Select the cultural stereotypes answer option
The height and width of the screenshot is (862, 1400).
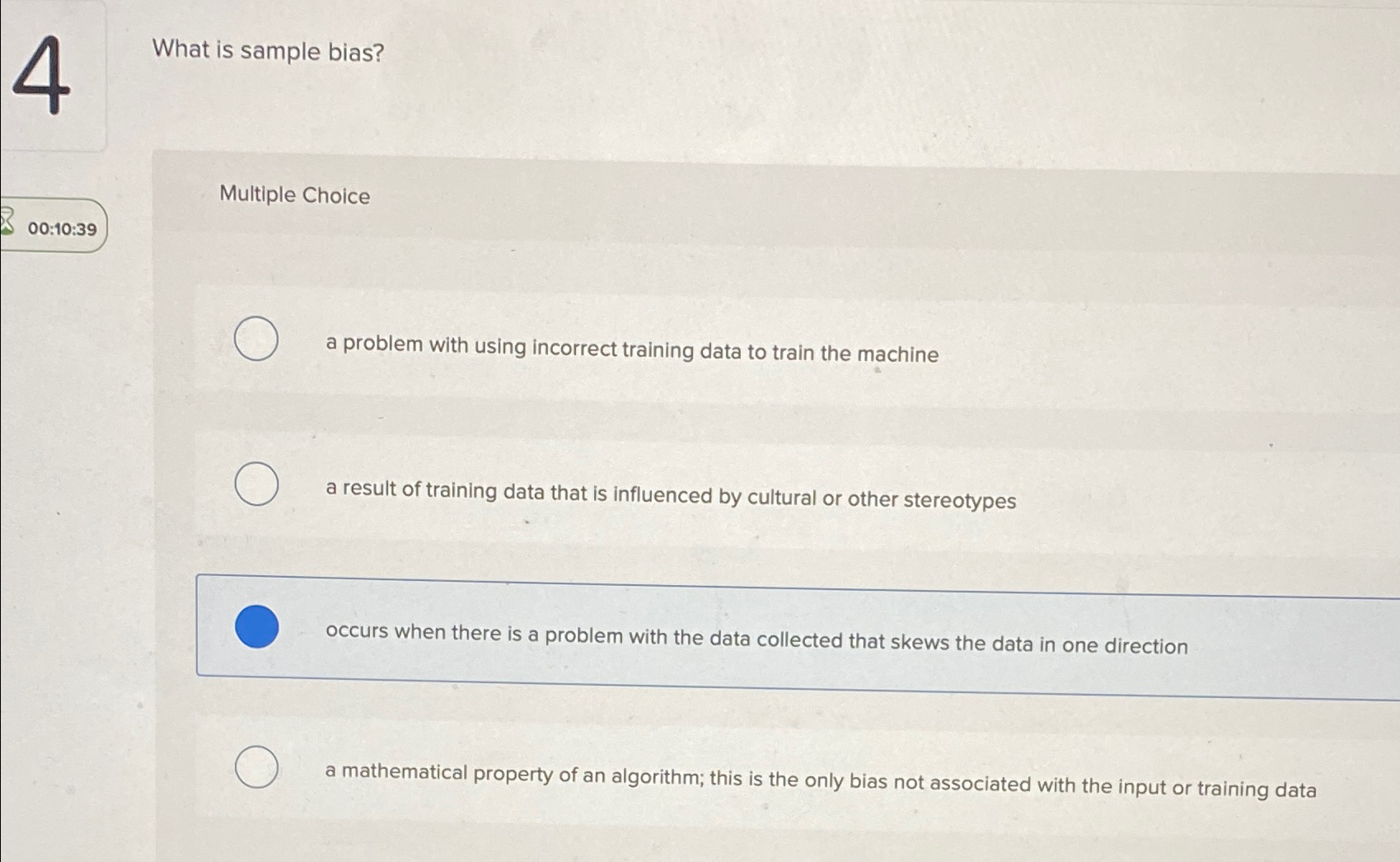click(x=256, y=485)
